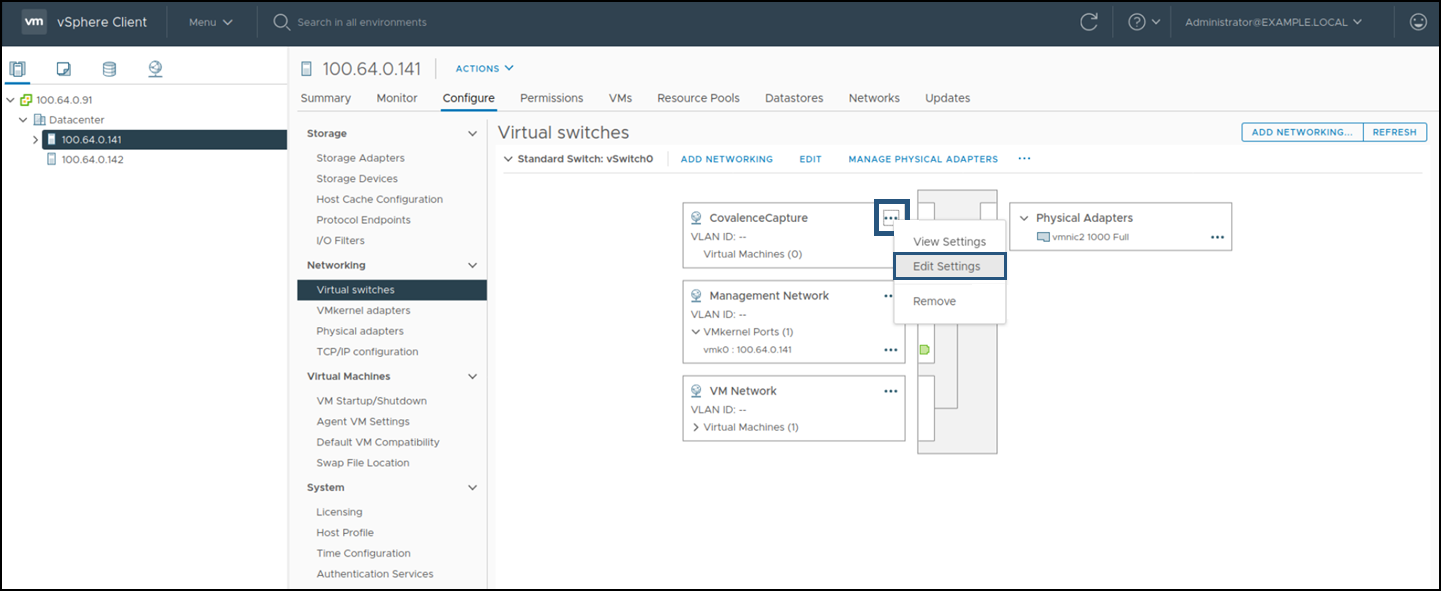Open the vSwitch0 more actions ellipsis
Image resolution: width=1441 pixels, height=591 pixels.
tap(1024, 159)
